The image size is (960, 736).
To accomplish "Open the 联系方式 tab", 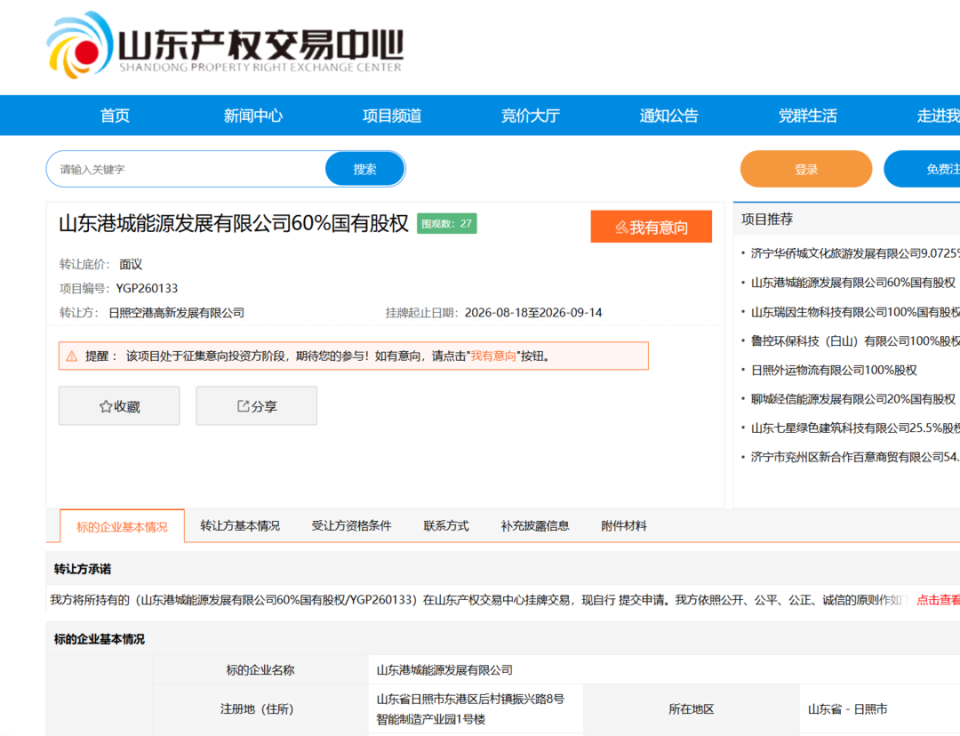I will point(446,526).
